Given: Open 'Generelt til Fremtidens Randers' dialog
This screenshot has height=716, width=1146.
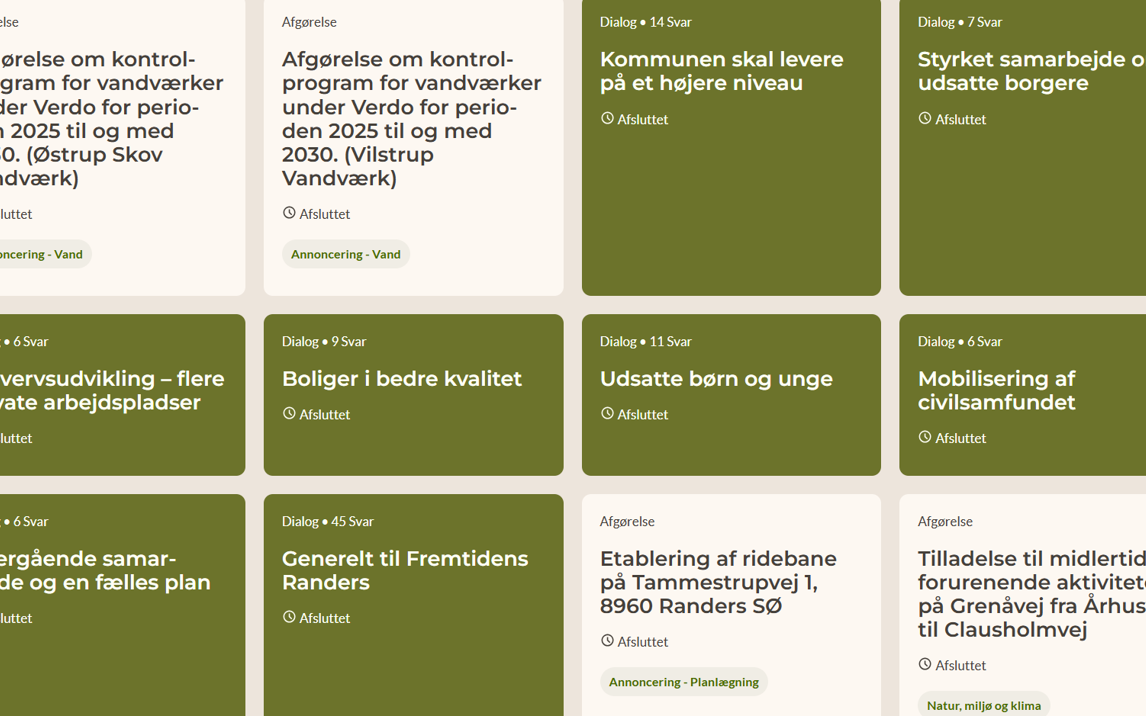Looking at the screenshot, I should coord(404,570).
